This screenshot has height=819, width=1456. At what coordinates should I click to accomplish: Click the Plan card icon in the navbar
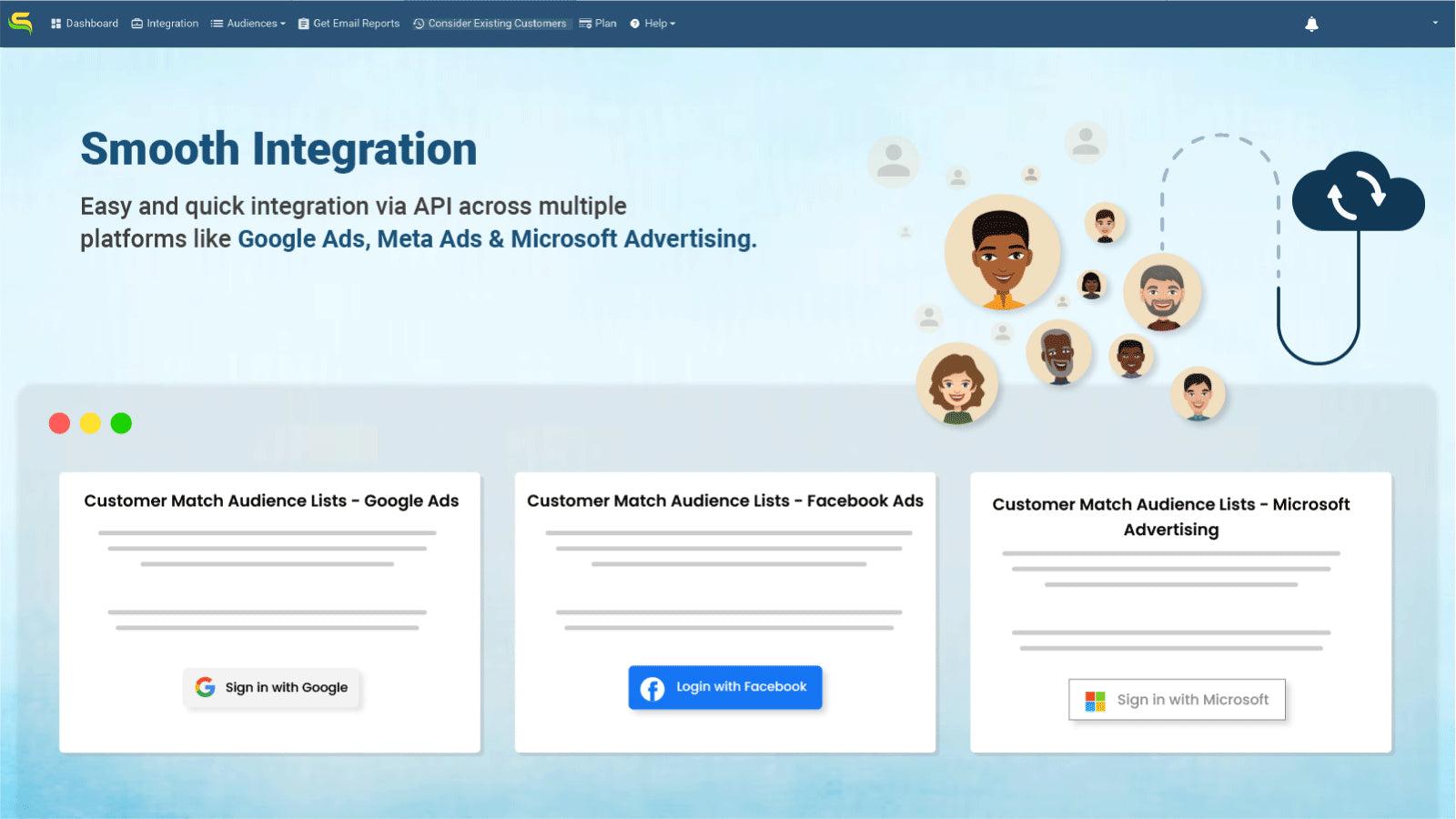[587, 23]
